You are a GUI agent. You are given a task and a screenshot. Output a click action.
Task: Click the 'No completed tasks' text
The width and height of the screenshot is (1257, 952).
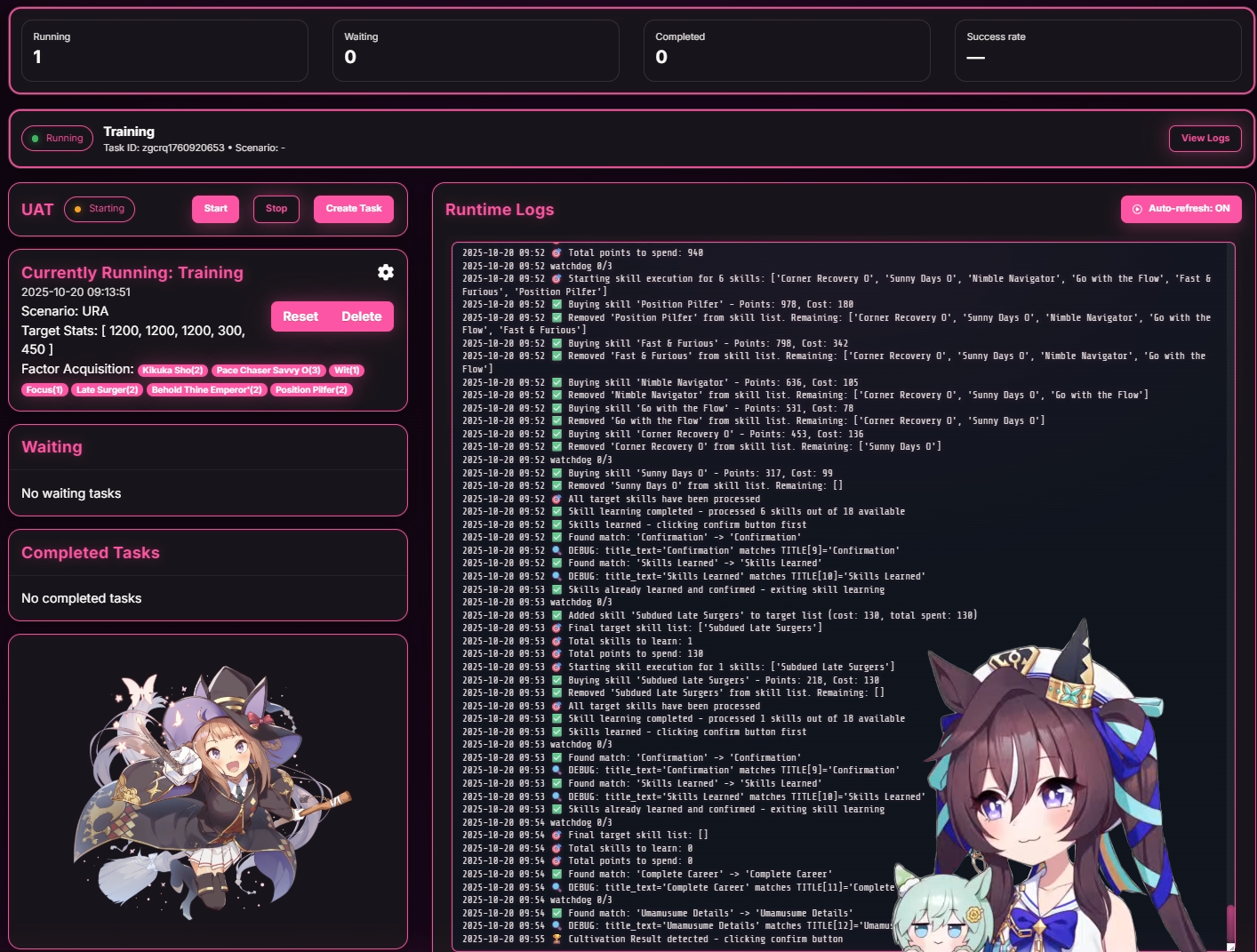82,598
